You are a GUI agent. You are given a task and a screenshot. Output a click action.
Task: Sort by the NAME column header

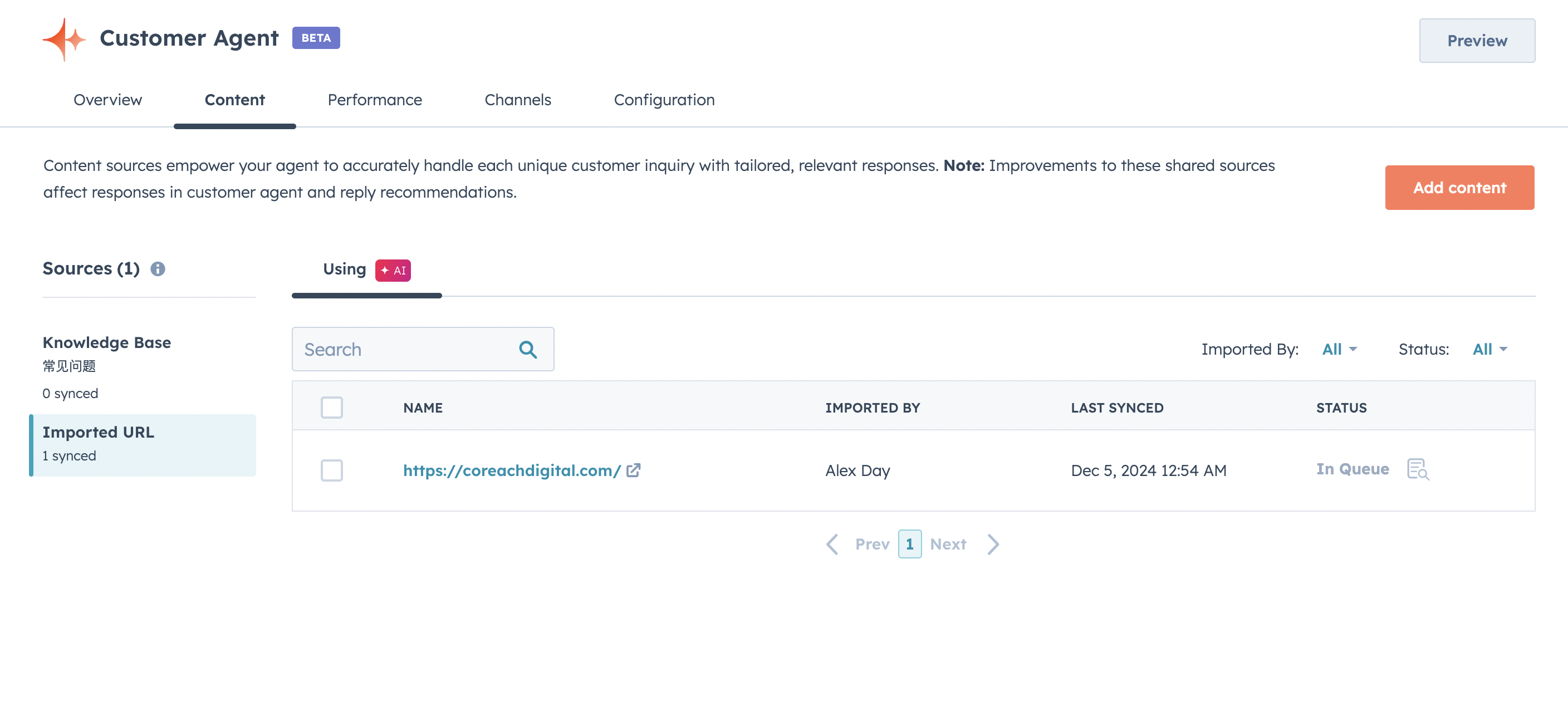point(423,408)
